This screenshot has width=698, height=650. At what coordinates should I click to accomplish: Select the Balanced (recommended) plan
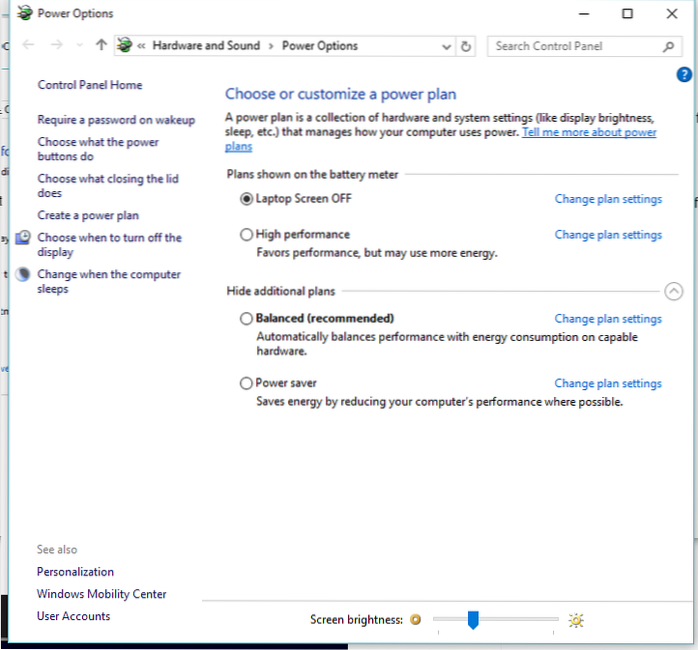[246, 319]
